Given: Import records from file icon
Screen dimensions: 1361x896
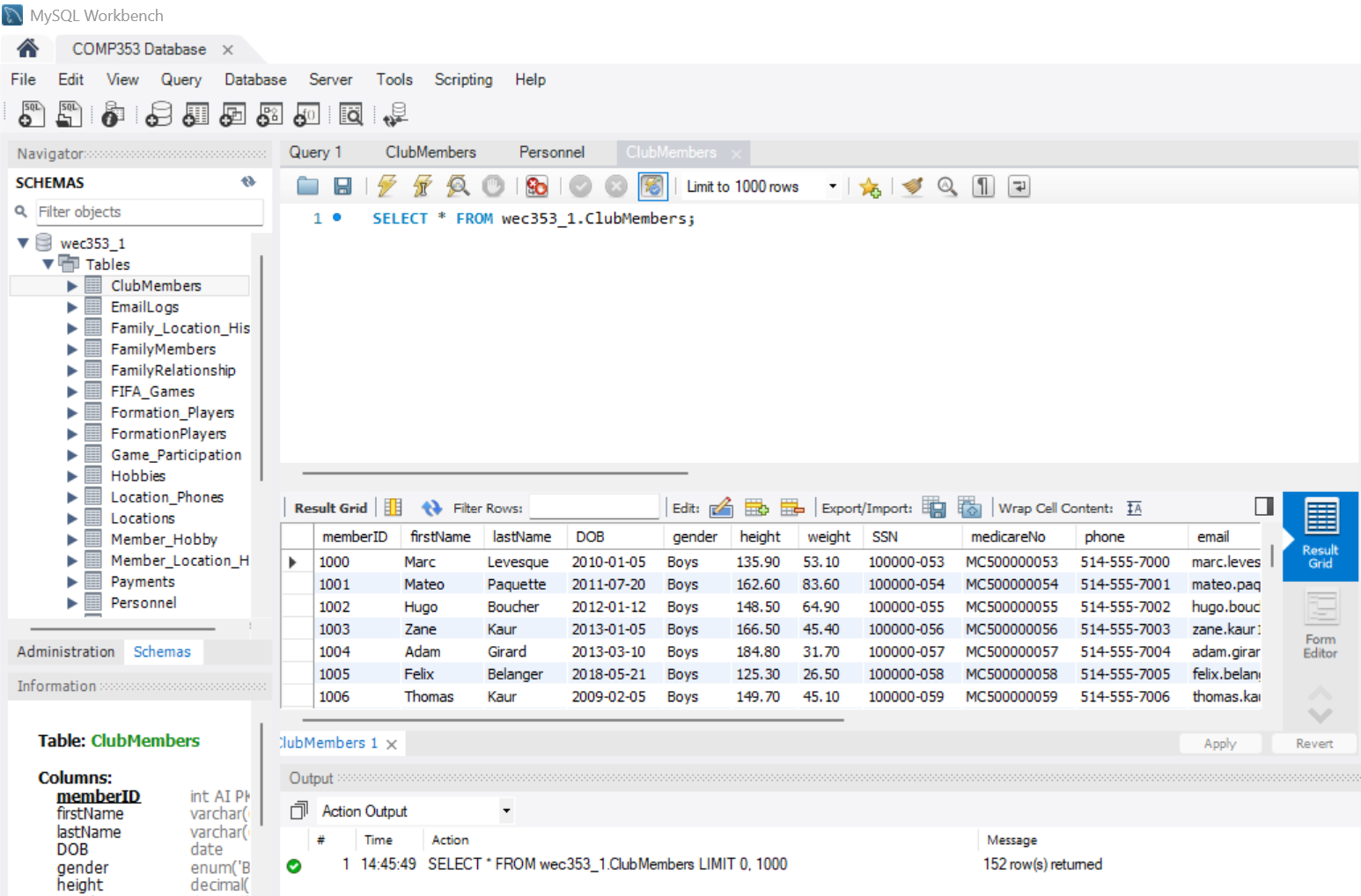Looking at the screenshot, I should 969,507.
